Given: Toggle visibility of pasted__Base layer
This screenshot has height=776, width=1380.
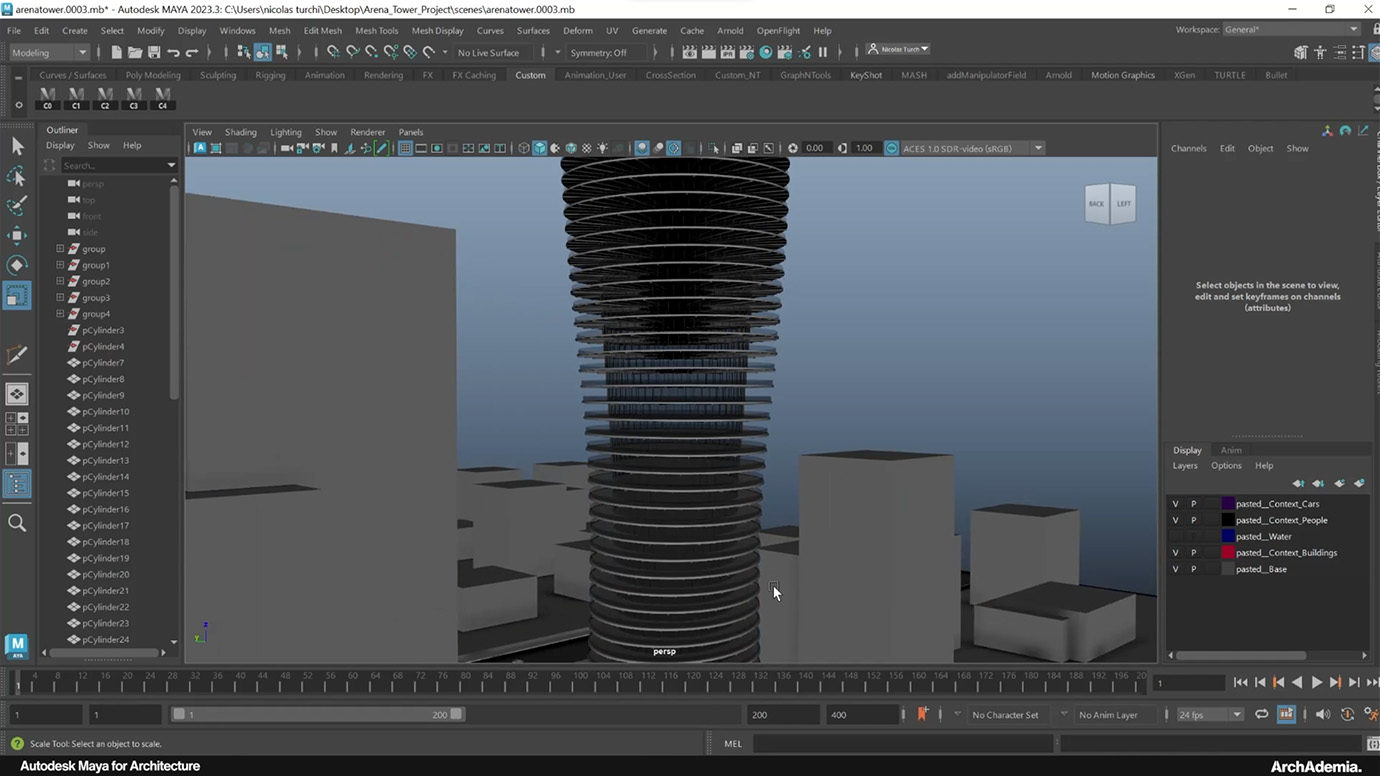Looking at the screenshot, I should pyautogui.click(x=1175, y=569).
